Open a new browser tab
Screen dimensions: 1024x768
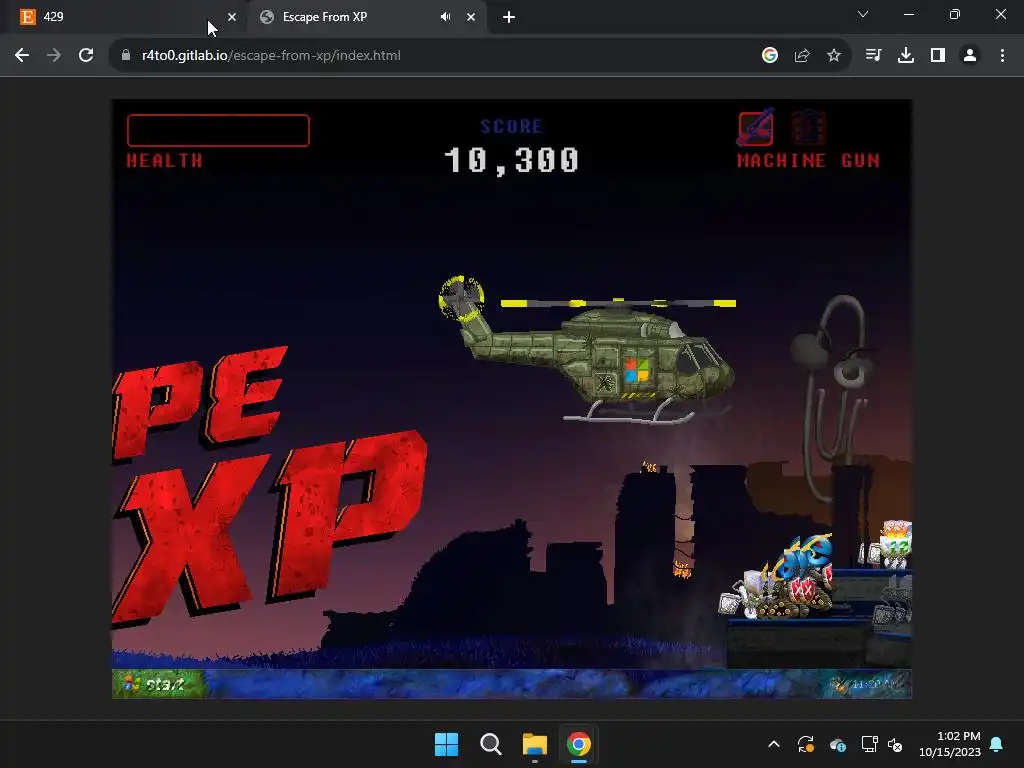(x=509, y=17)
